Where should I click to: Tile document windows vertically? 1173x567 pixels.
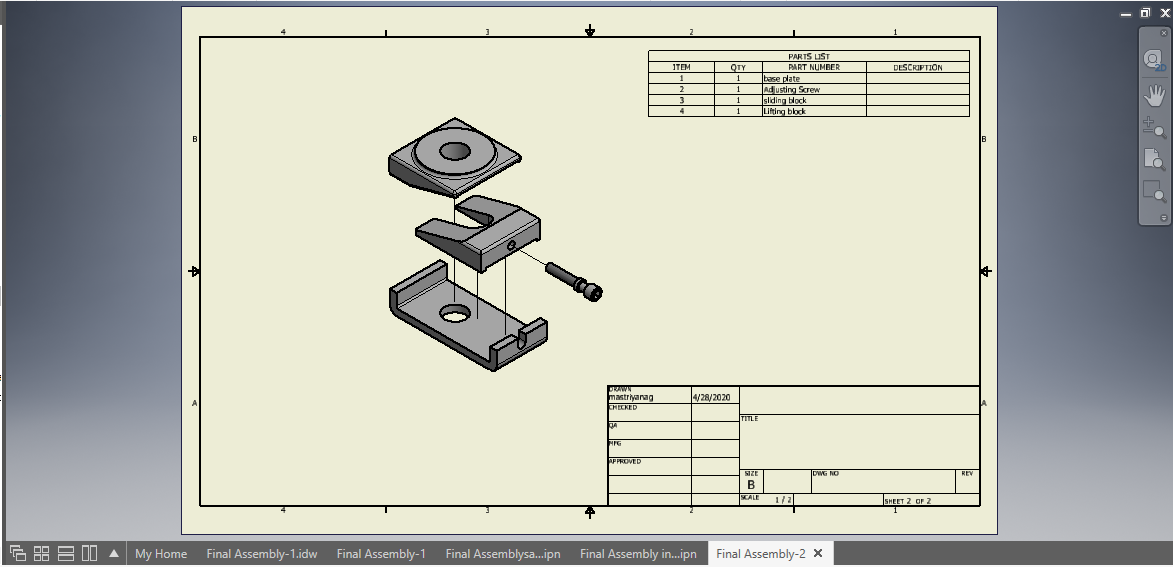pyautogui.click(x=89, y=554)
